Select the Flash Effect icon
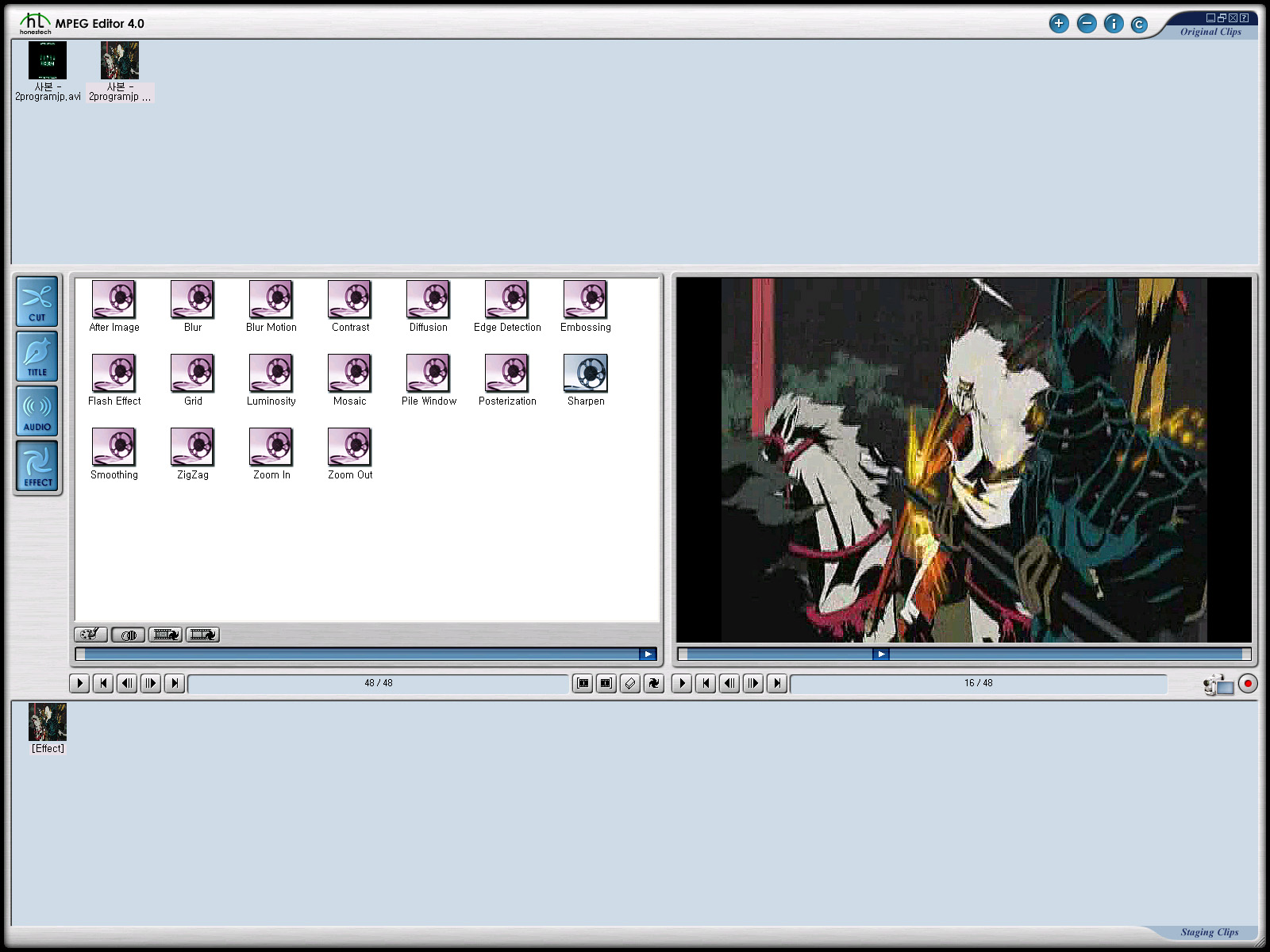 114,380
